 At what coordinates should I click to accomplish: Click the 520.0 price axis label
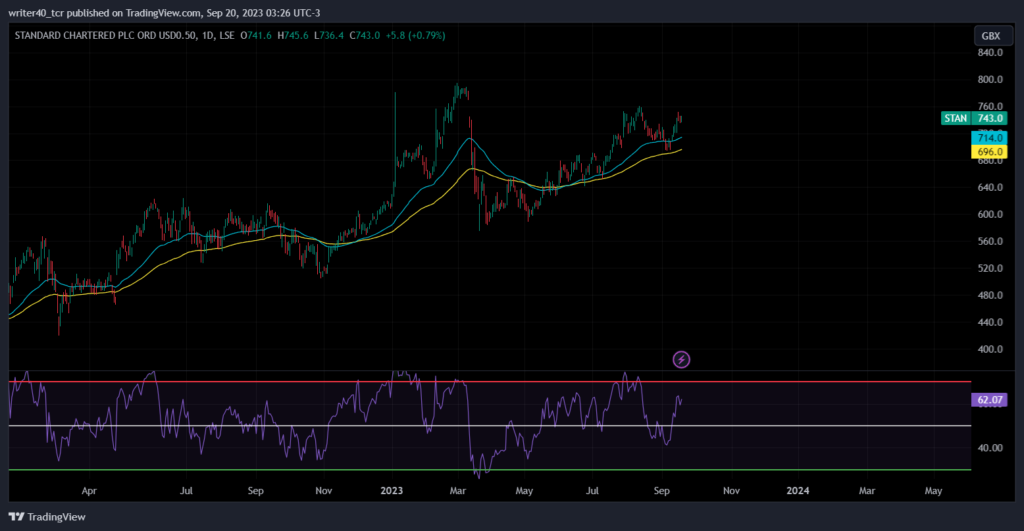[990, 268]
